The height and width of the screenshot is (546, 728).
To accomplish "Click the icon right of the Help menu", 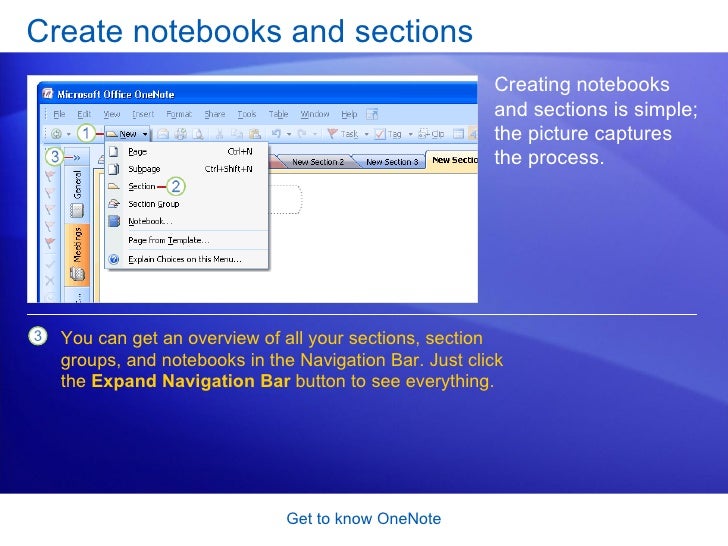I will [x=372, y=114].
